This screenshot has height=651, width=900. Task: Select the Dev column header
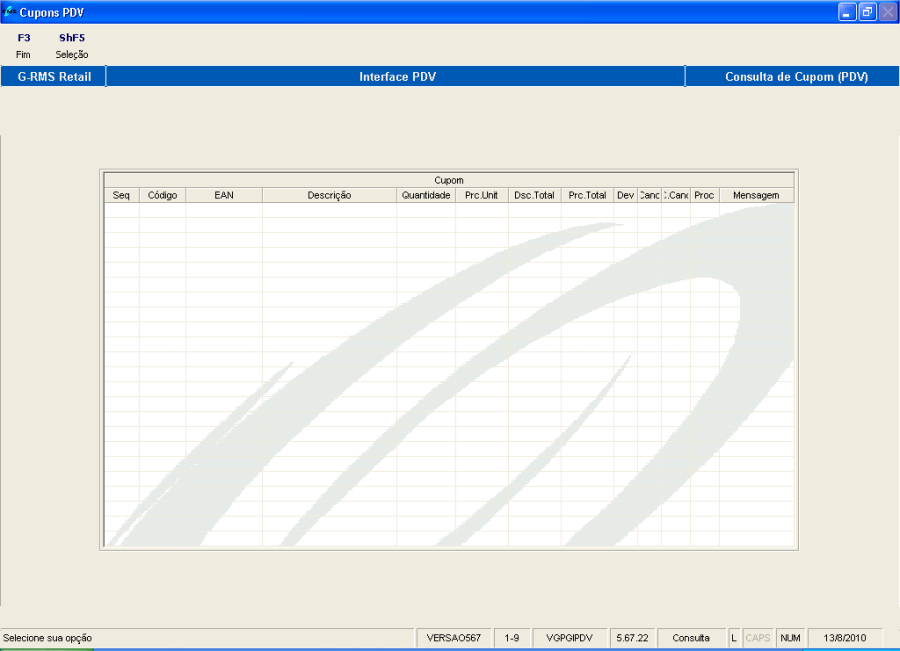point(626,195)
